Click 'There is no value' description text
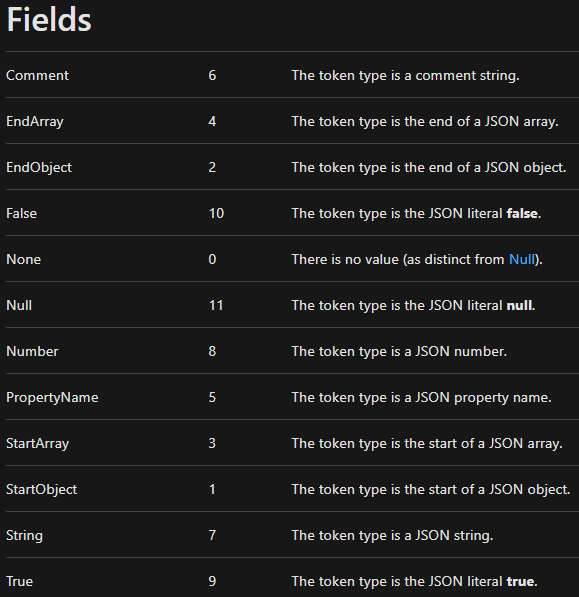579x597 pixels. [417, 260]
